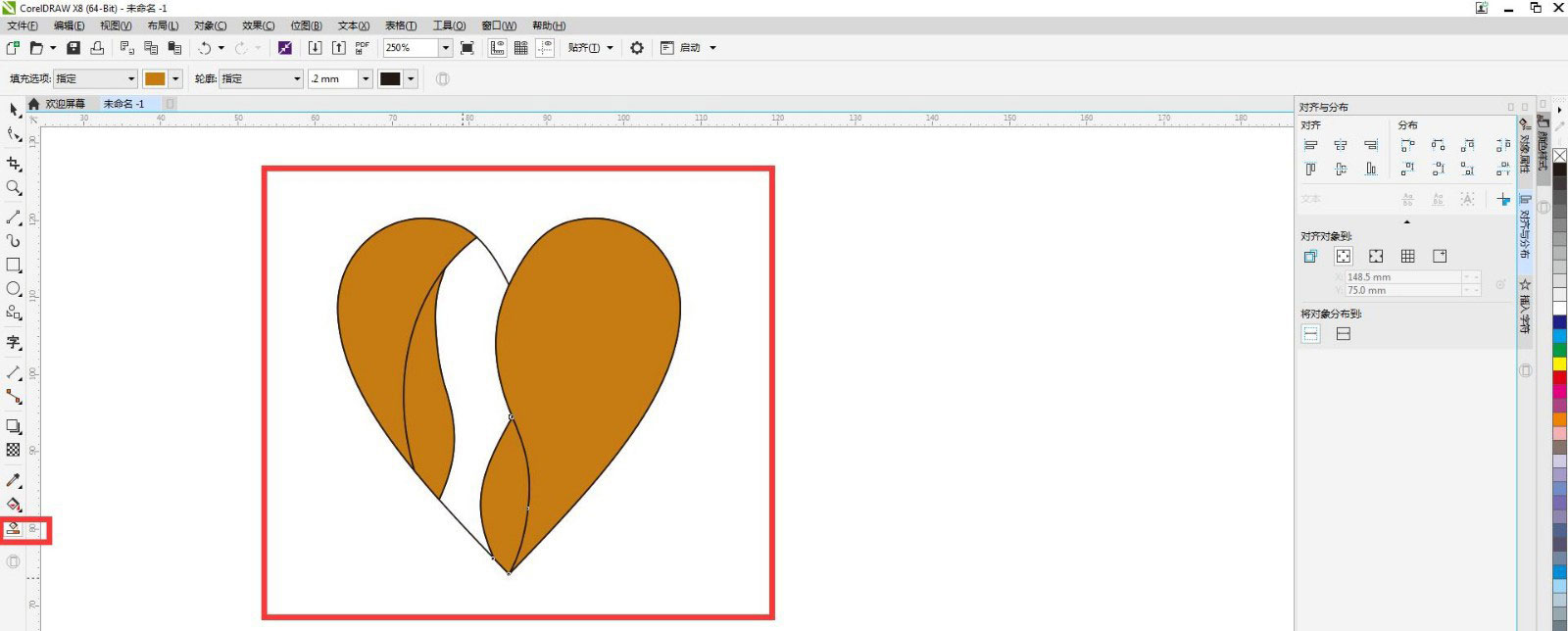Pick the Text tool (字)

point(14,342)
